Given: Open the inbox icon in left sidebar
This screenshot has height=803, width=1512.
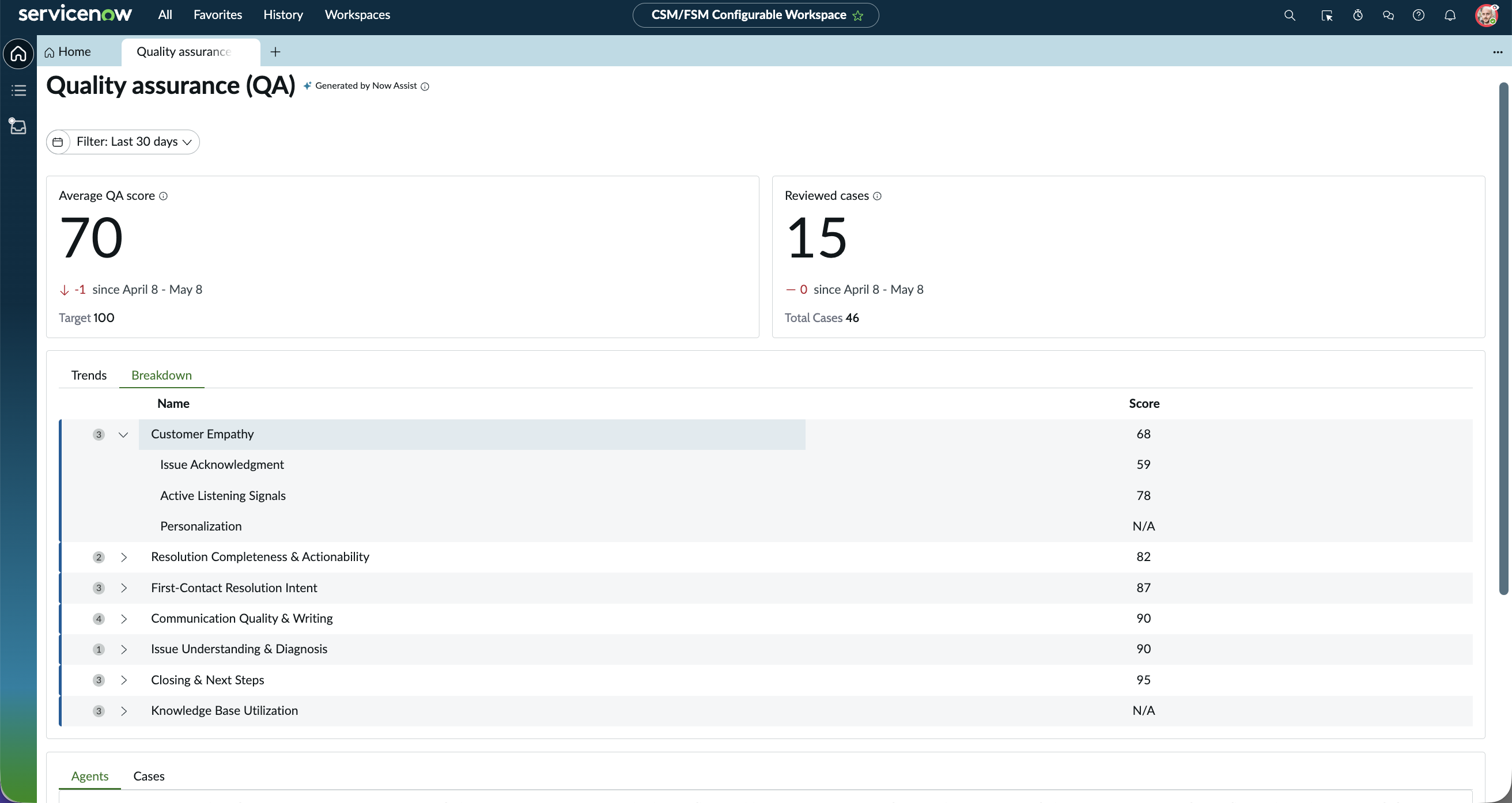Looking at the screenshot, I should pos(18,126).
